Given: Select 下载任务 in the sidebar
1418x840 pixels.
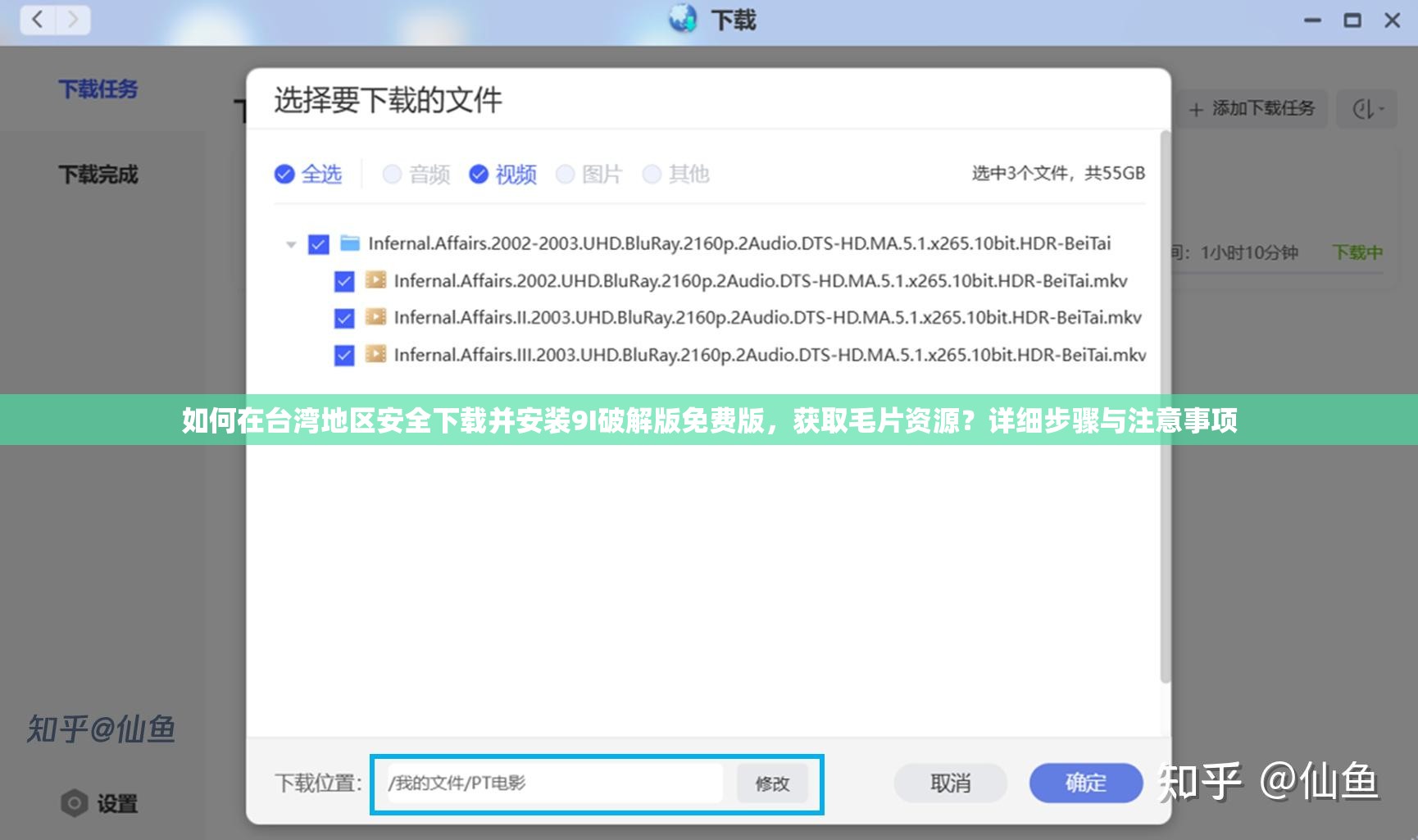Looking at the screenshot, I should coord(98,89).
